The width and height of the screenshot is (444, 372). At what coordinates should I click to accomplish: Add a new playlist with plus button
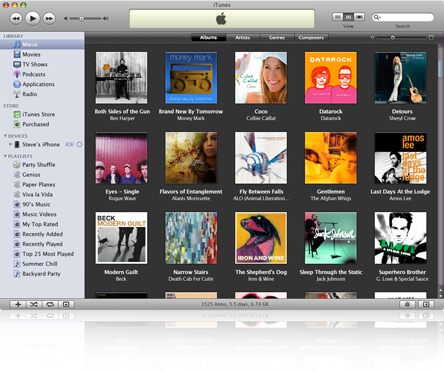click(x=18, y=304)
